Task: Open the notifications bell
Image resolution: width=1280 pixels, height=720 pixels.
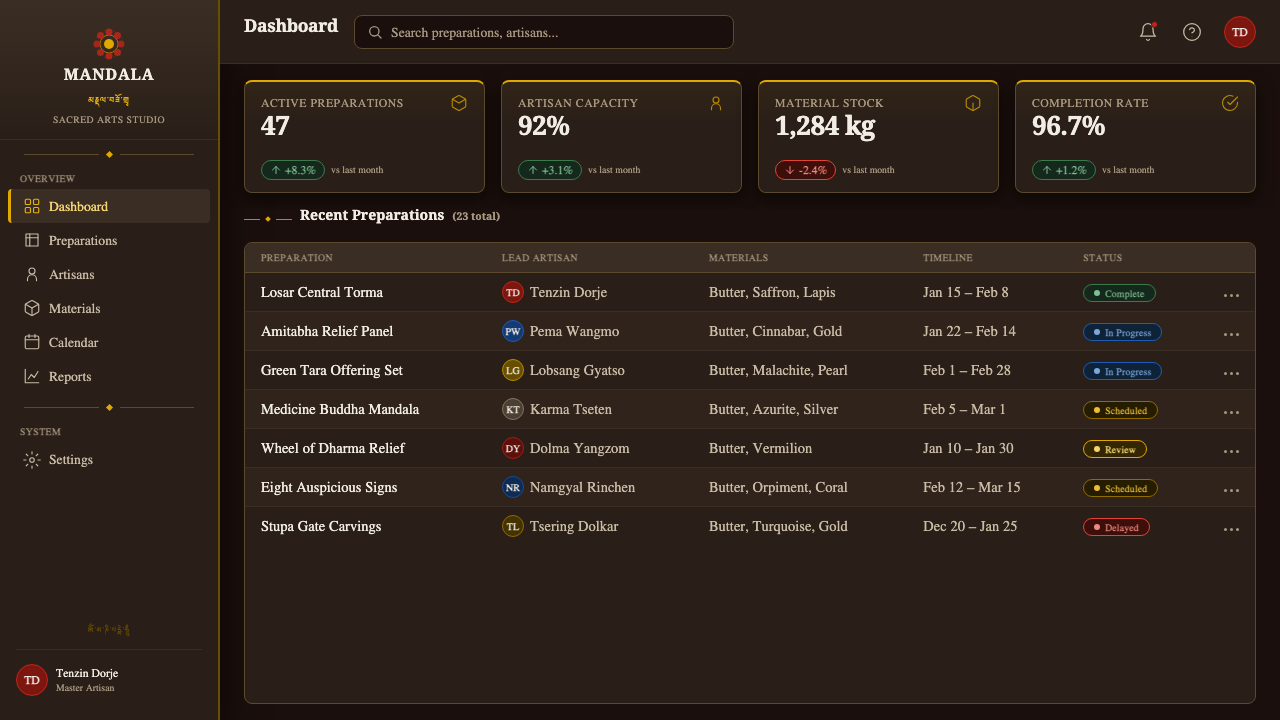Action: click(x=1148, y=32)
